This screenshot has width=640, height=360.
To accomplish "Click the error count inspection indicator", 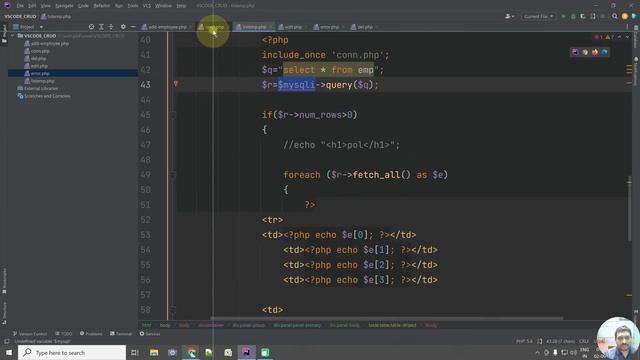I will pos(598,37).
